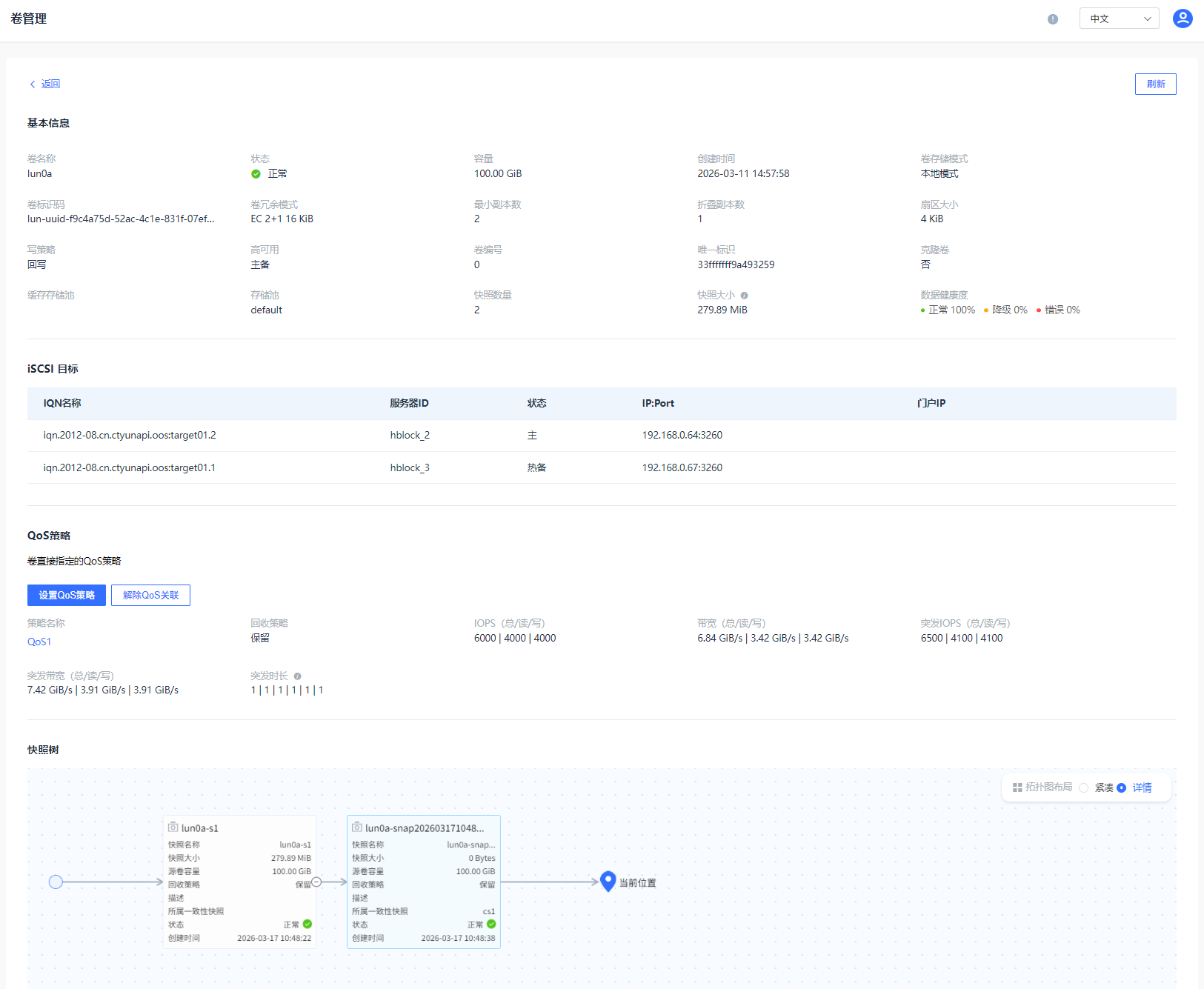Click the 拓扑图布局 grid layout icon
Viewport: 1204px width, 989px height.
[x=1017, y=787]
